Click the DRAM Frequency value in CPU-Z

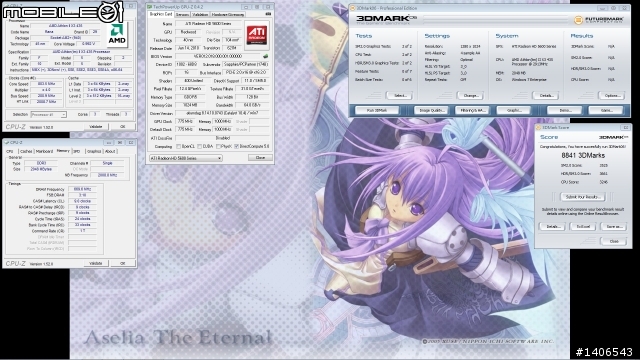(82, 189)
